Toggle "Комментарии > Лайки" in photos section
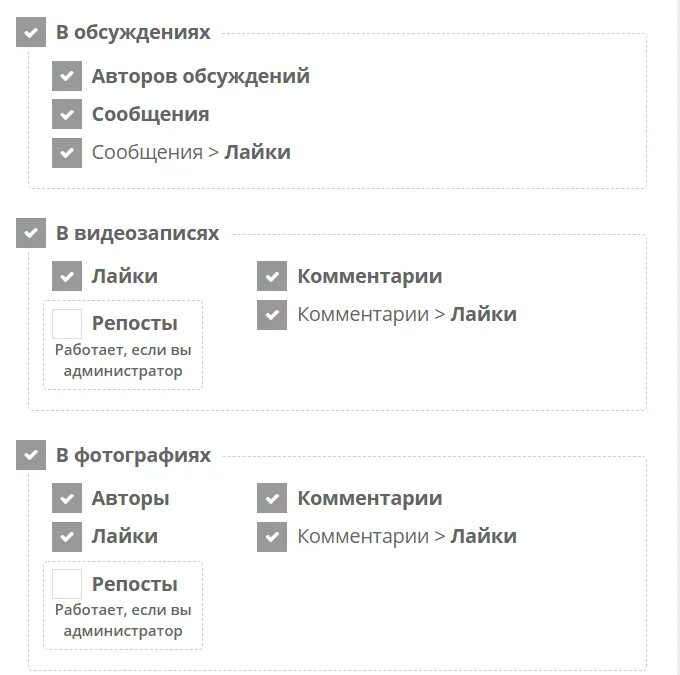 (x=272, y=537)
